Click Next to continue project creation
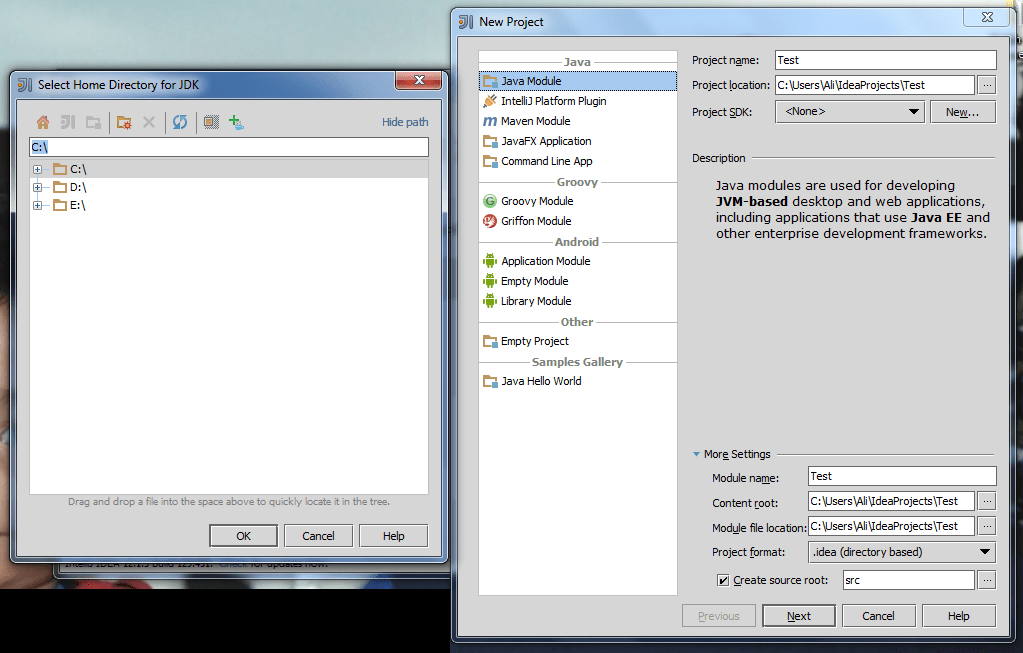This screenshot has height=653, width=1023. tap(798, 615)
